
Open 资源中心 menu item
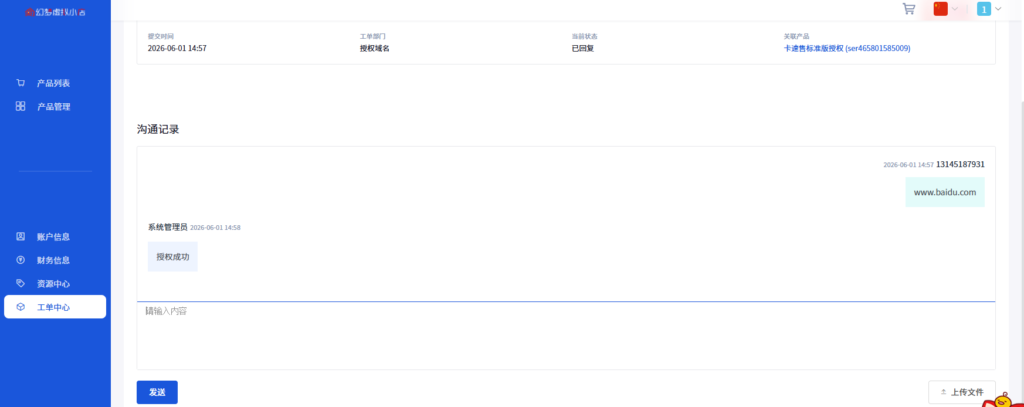coord(55,284)
